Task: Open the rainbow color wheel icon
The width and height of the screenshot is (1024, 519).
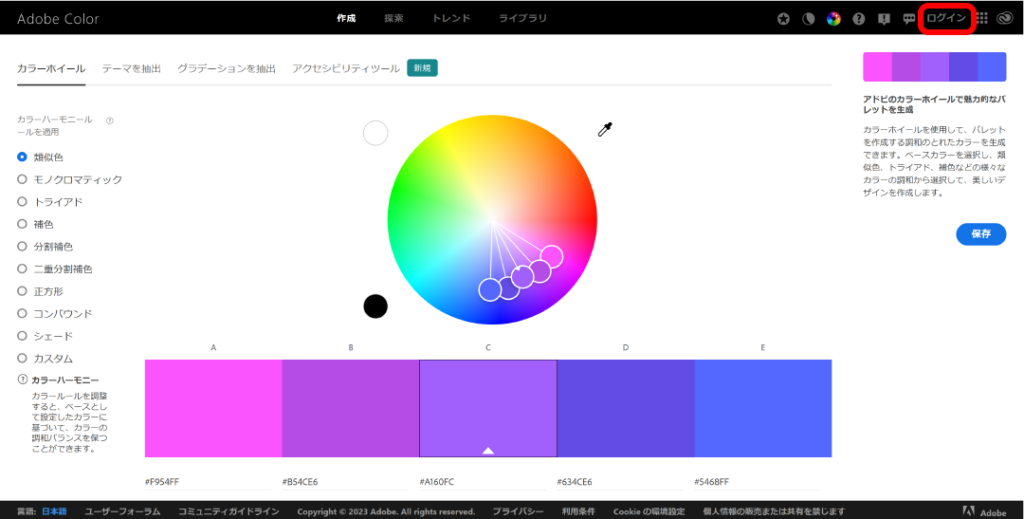Action: tap(833, 19)
